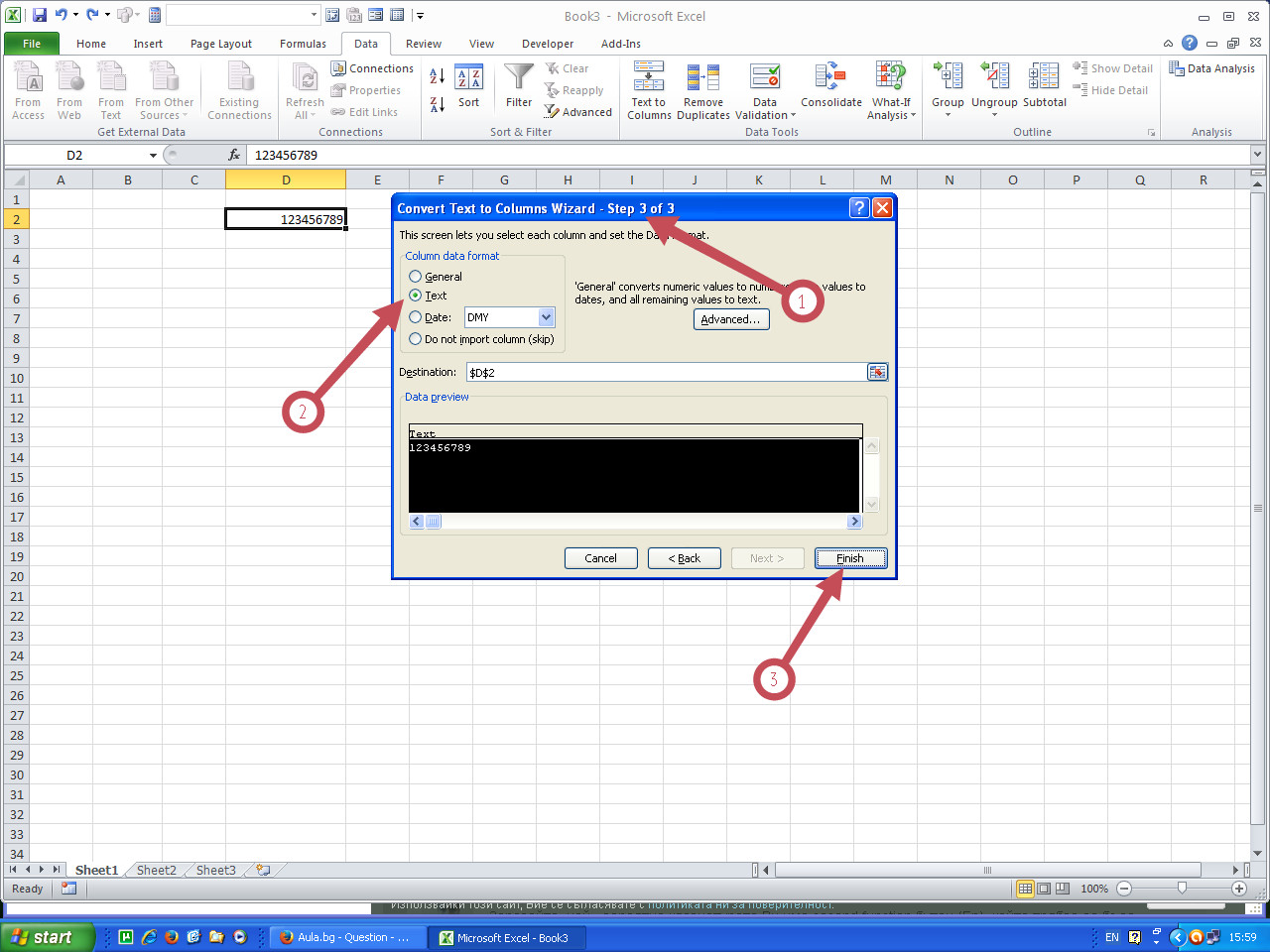Expand the Name Box dropdown arrow
The height and width of the screenshot is (952, 1270).
[x=153, y=156]
